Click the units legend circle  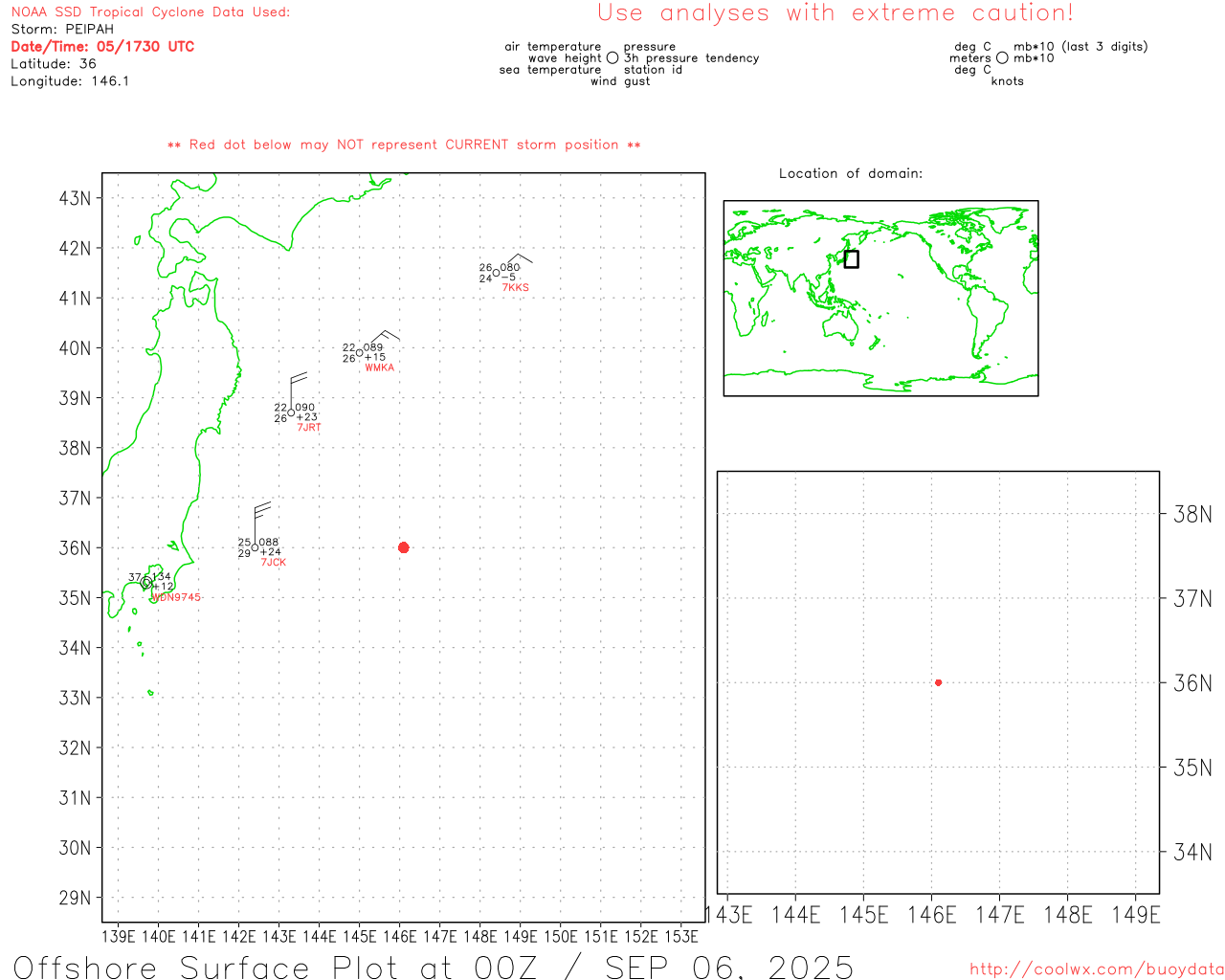click(x=1002, y=57)
